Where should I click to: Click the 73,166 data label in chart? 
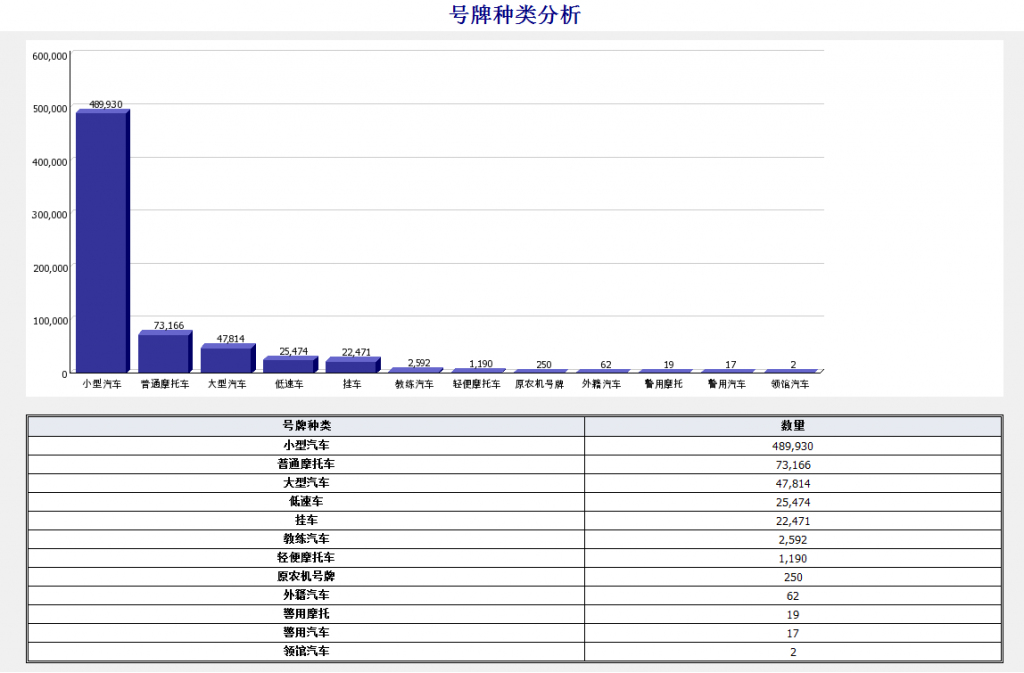(x=168, y=326)
